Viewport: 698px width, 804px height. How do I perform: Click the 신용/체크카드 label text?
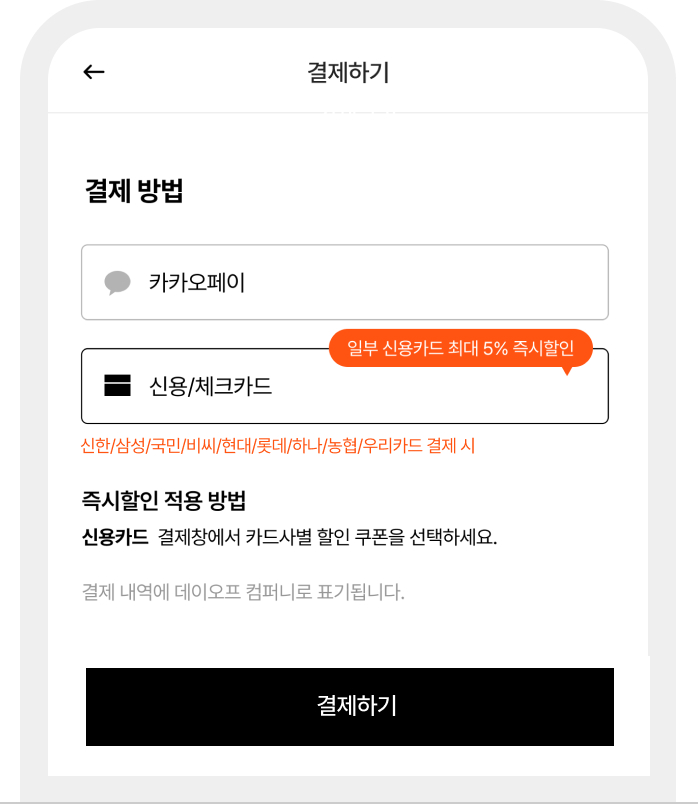(210, 386)
